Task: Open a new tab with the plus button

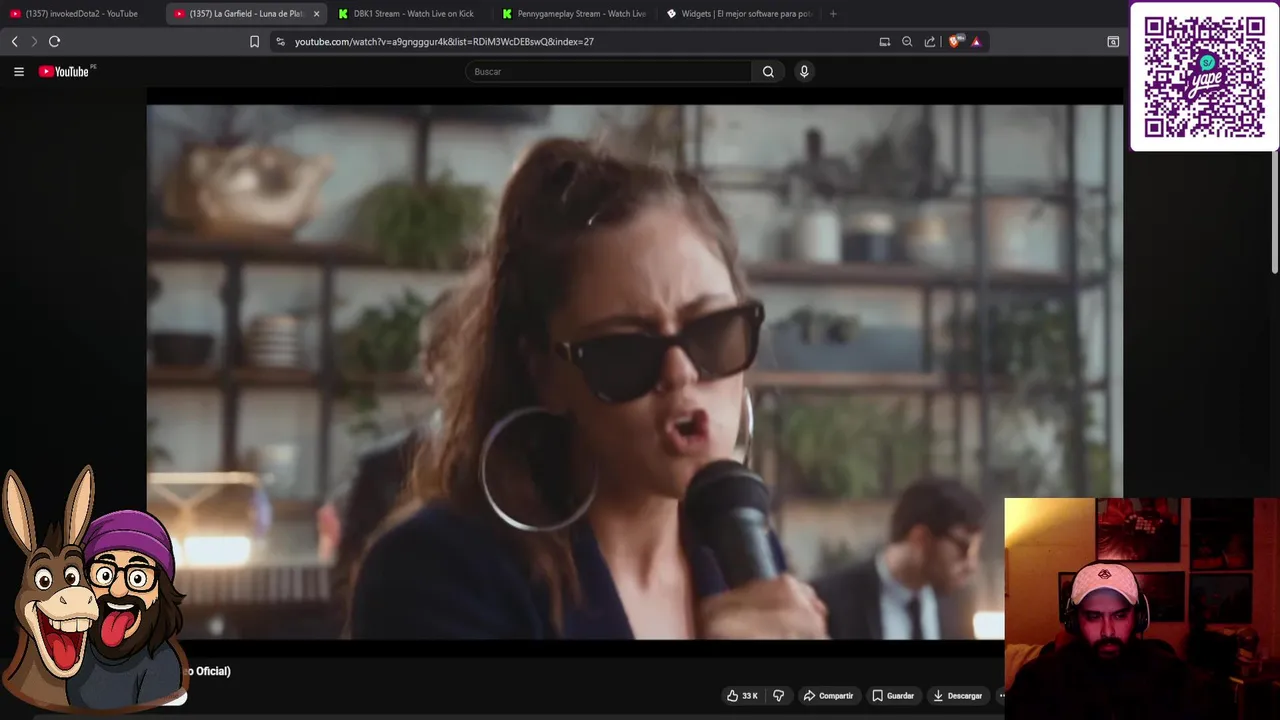Action: click(833, 14)
